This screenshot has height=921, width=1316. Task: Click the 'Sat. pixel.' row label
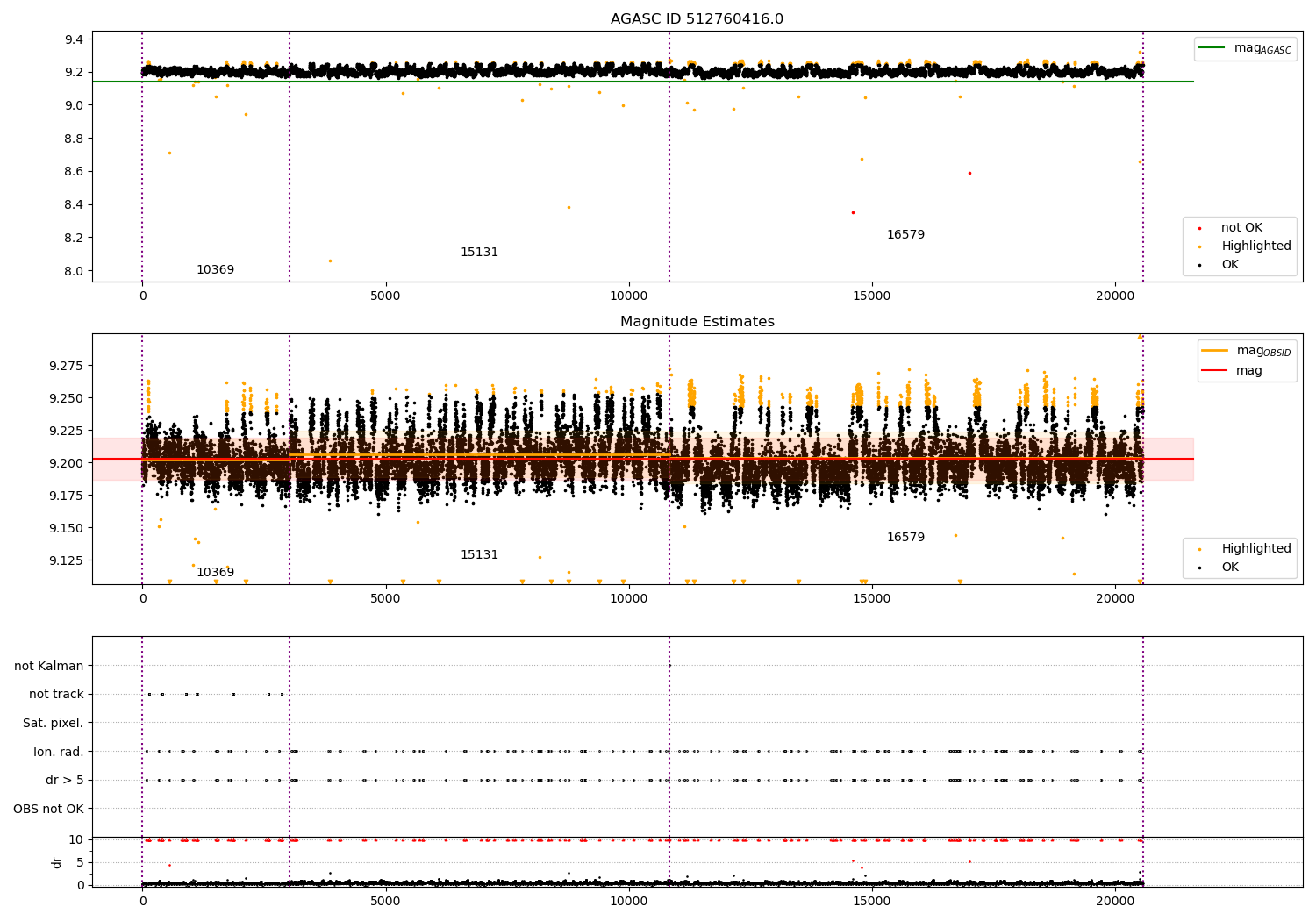point(54,724)
